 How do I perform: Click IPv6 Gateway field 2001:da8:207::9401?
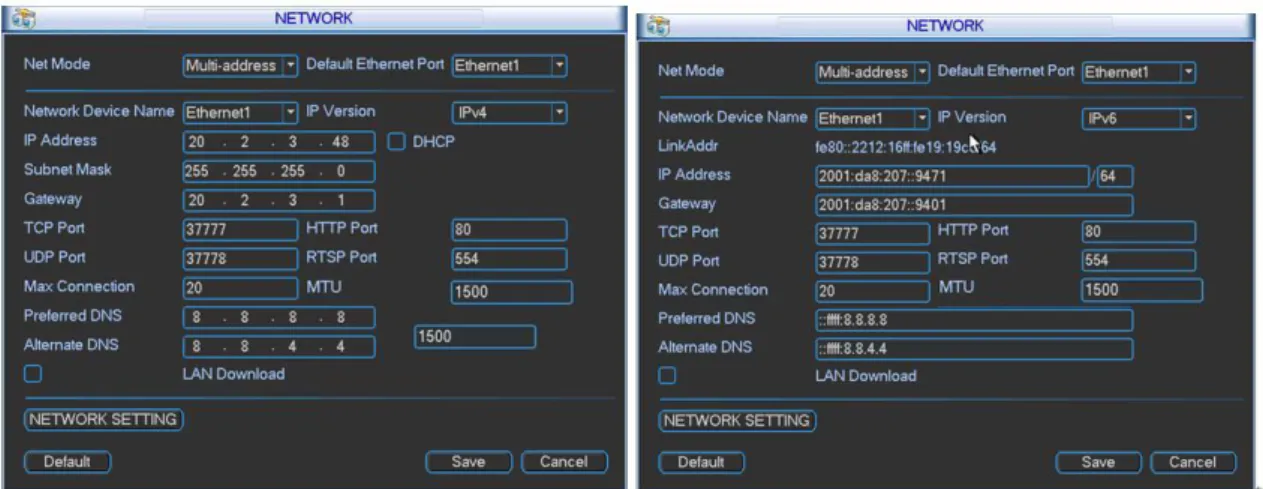point(974,205)
